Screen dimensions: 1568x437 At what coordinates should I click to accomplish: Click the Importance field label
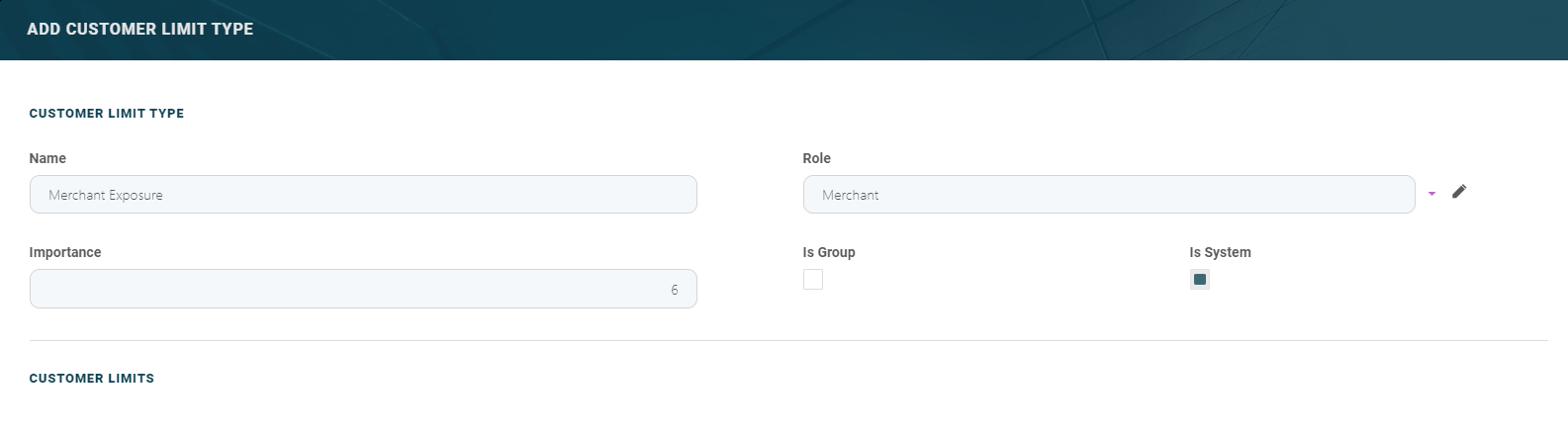click(65, 252)
